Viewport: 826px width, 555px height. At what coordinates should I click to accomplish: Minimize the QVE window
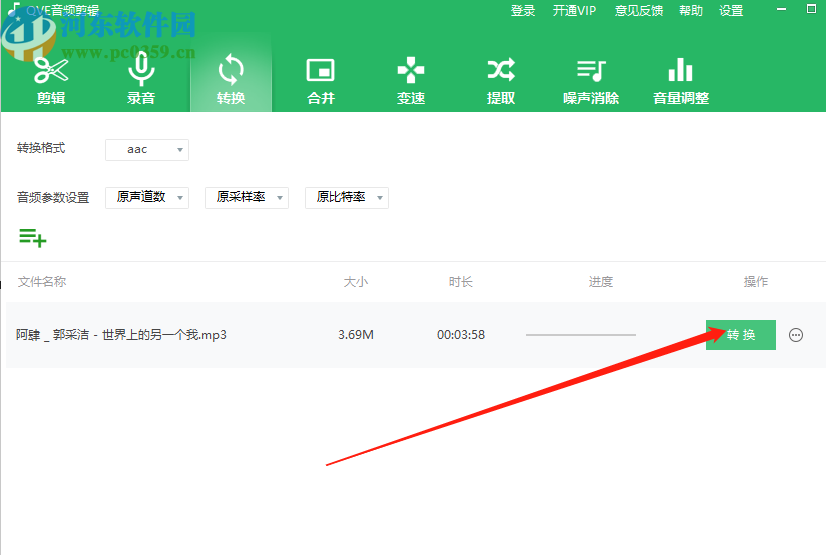(x=781, y=9)
